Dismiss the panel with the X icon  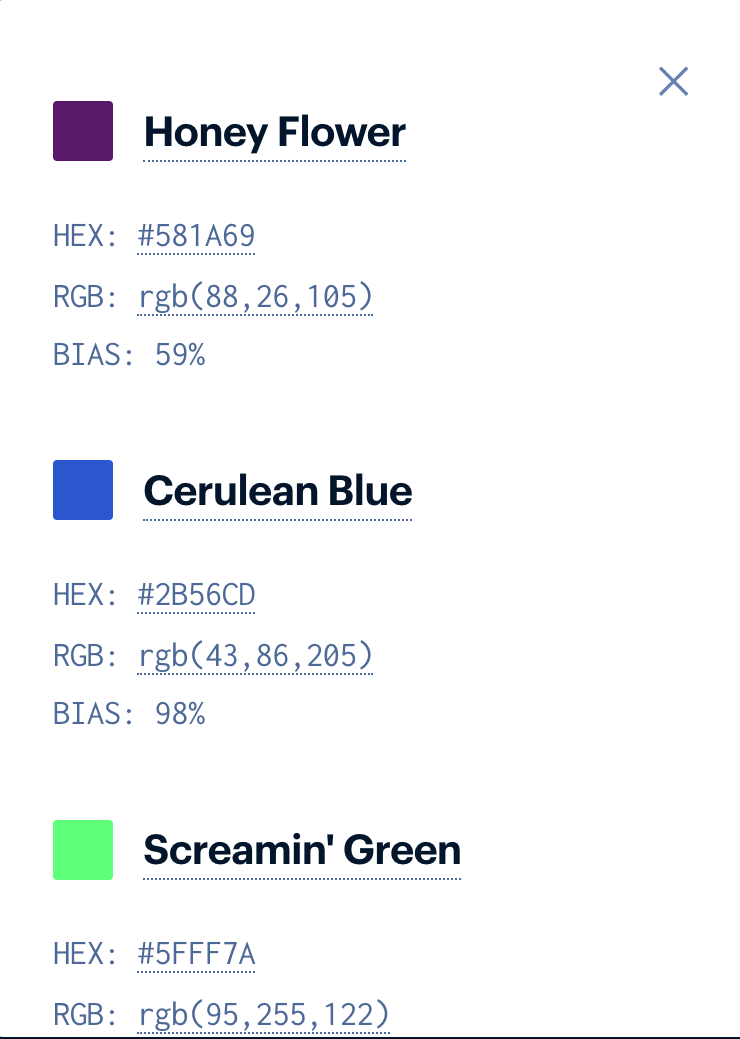click(673, 82)
